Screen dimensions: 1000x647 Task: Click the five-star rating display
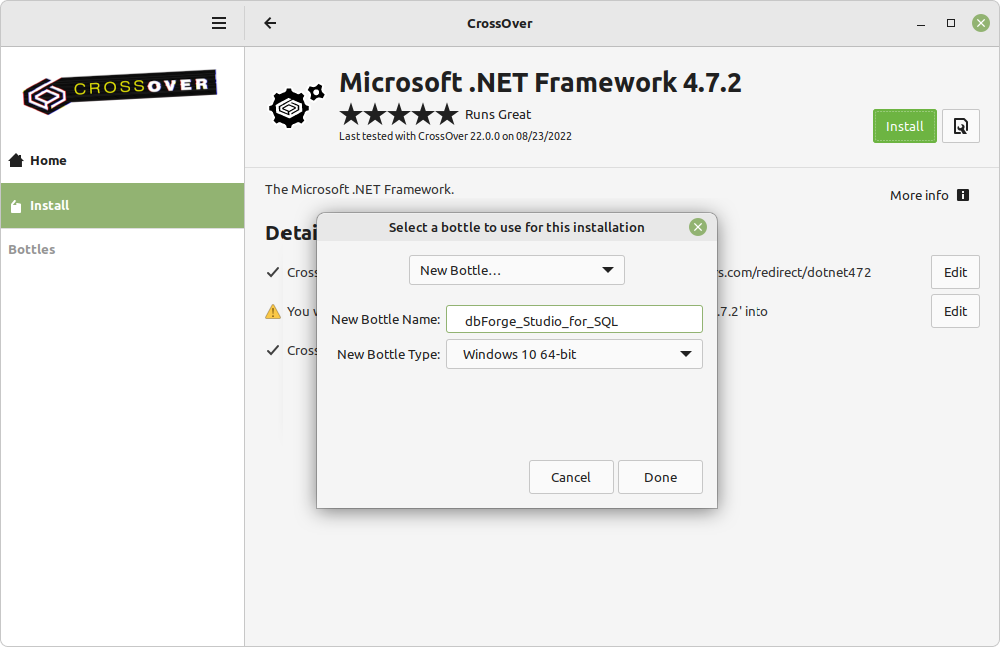coord(399,114)
